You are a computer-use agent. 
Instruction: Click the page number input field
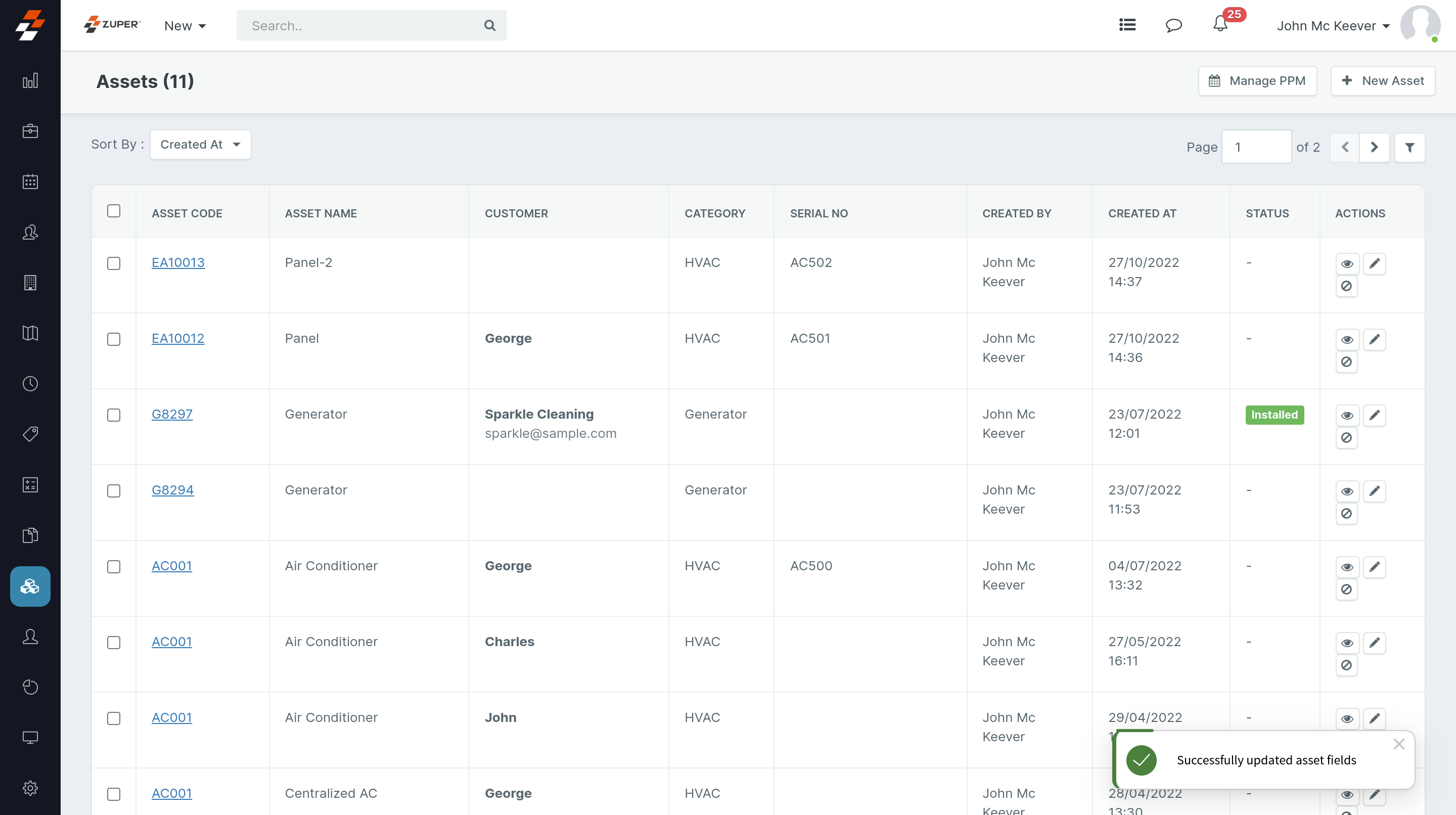1256,148
